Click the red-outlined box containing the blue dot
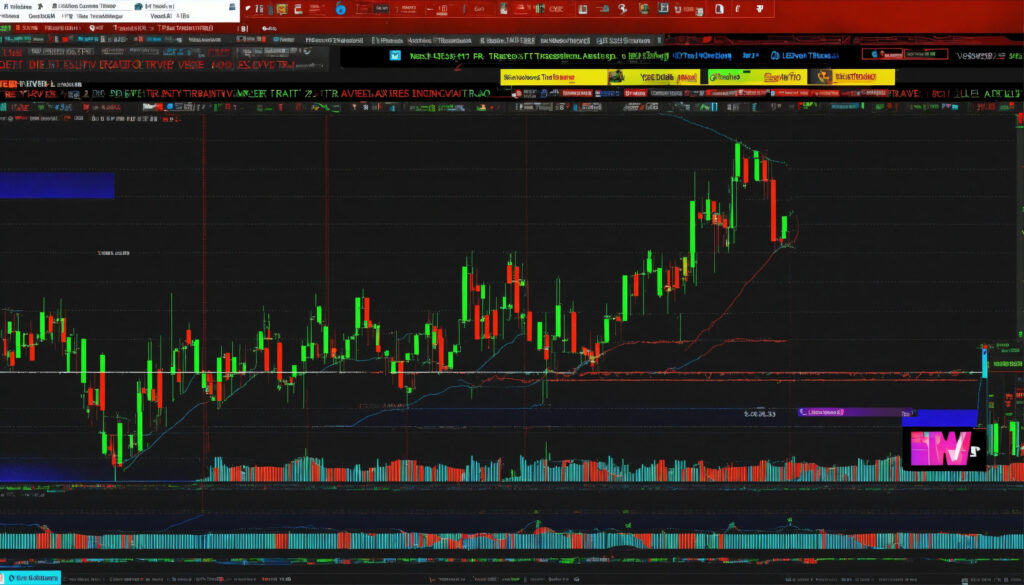The width and height of the screenshot is (1024, 585). coord(880,54)
